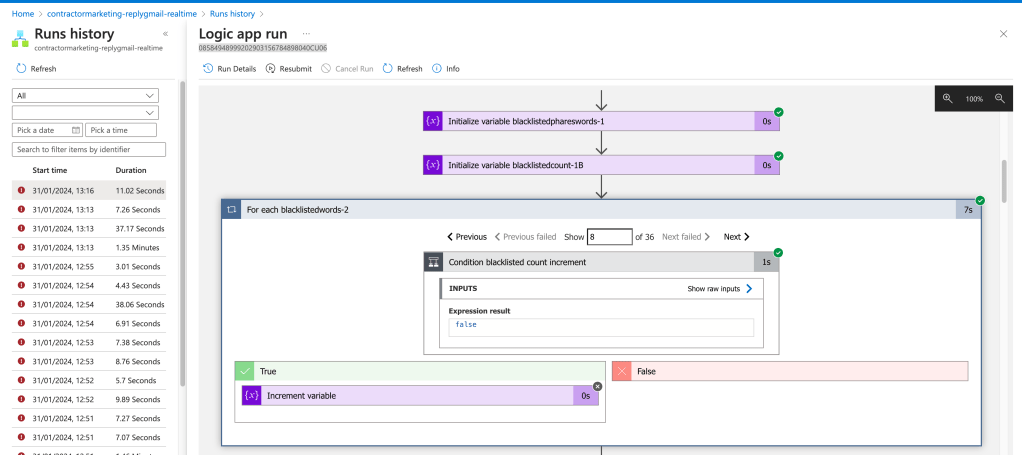Click contractormarketing-replygmail-realtime breadcrumb
Image resolution: width=1022 pixels, height=455 pixels.
pos(120,13)
